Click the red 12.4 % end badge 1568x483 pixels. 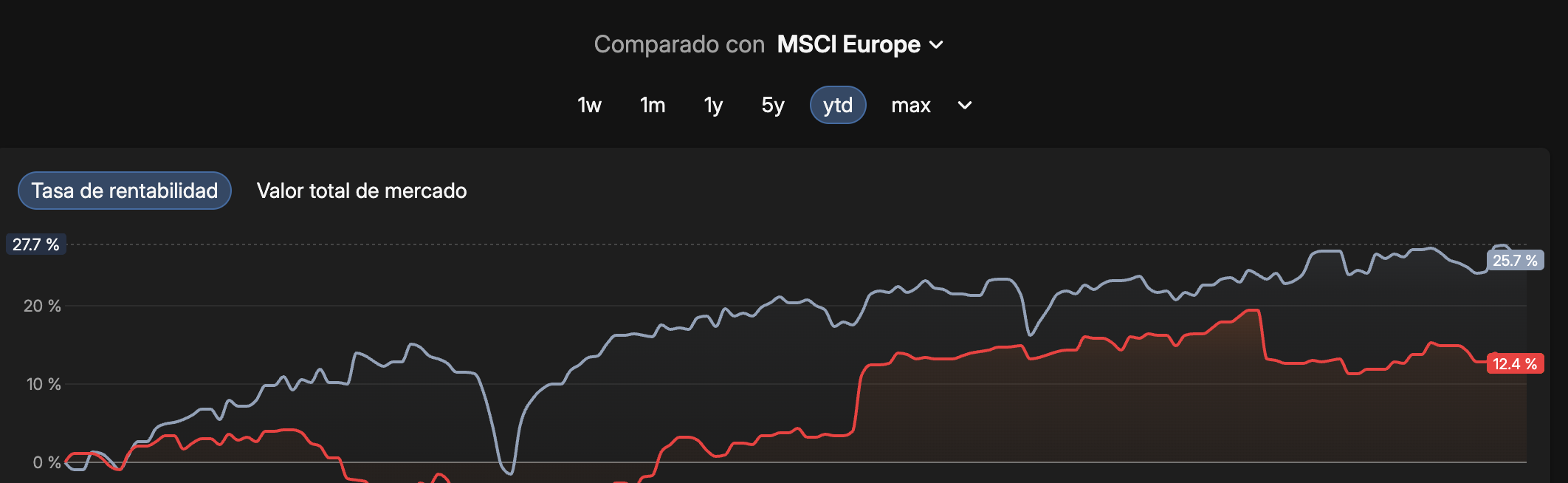[x=1515, y=363]
